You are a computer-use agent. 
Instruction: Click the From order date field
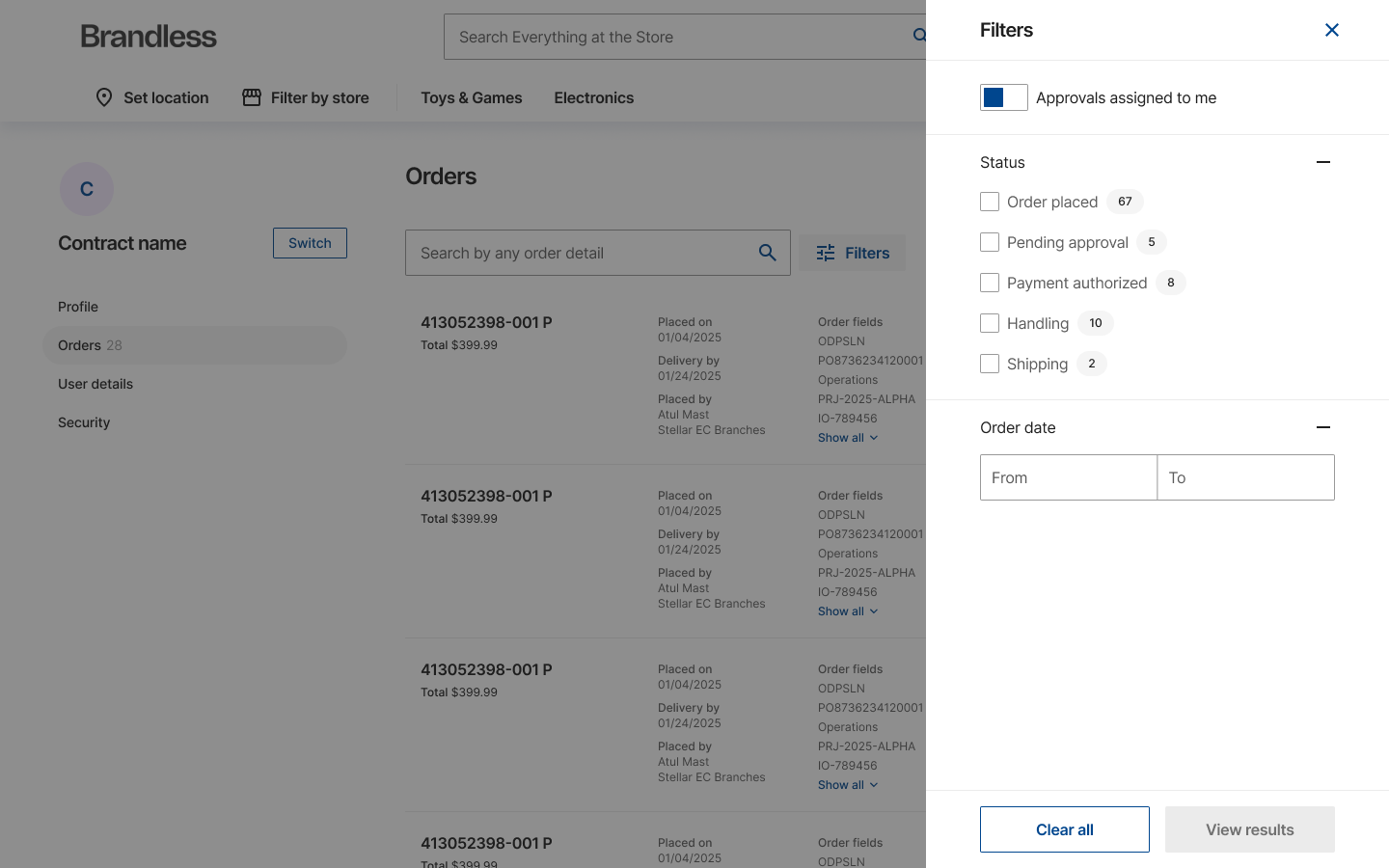pyautogui.click(x=1069, y=477)
